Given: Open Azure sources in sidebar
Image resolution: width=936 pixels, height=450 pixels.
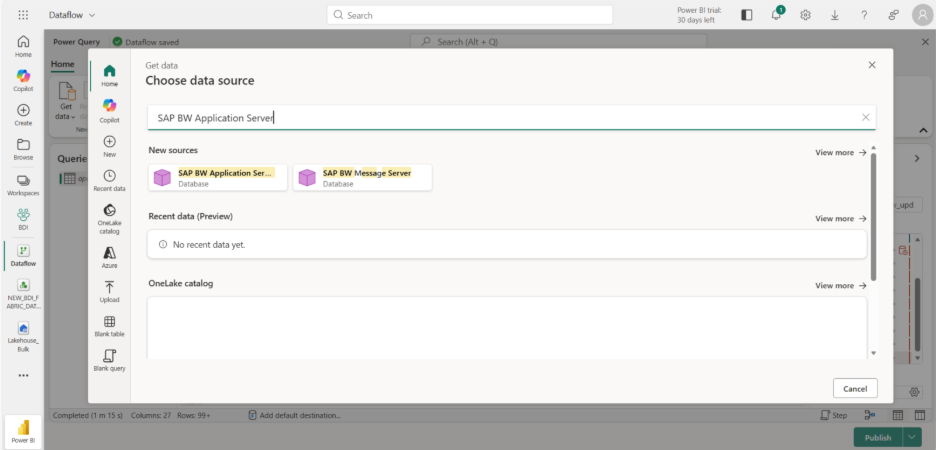Looking at the screenshot, I should coord(109,256).
